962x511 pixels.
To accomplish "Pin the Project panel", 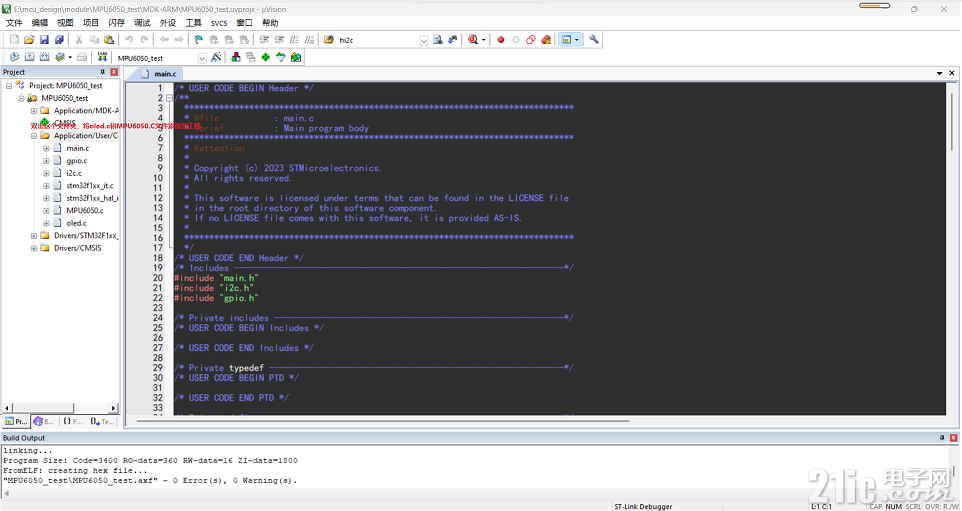I will pyautogui.click(x=102, y=72).
